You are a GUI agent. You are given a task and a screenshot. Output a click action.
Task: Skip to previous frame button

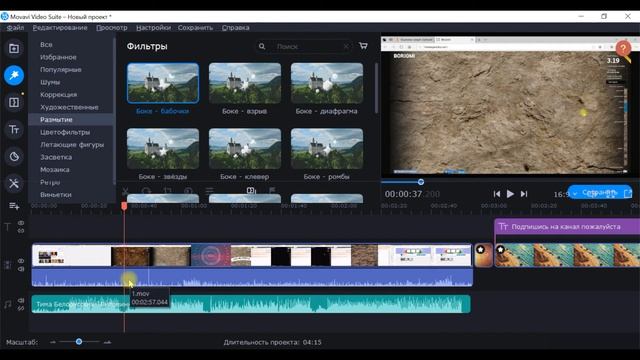pos(497,194)
